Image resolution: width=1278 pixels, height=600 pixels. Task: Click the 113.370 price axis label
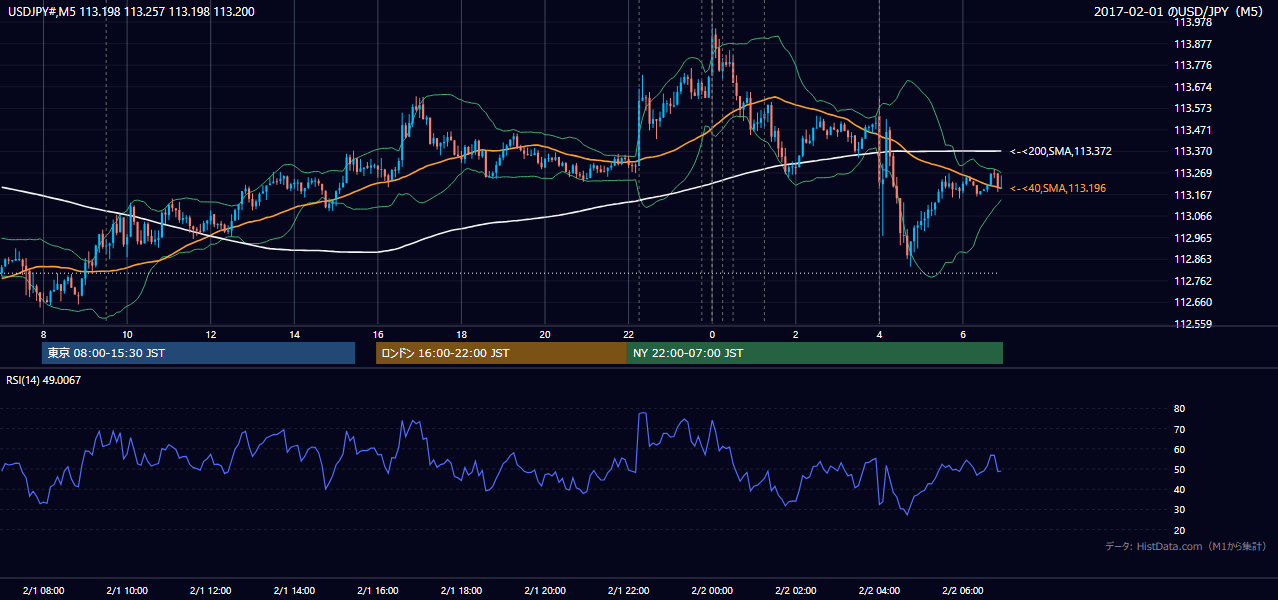click(1194, 151)
